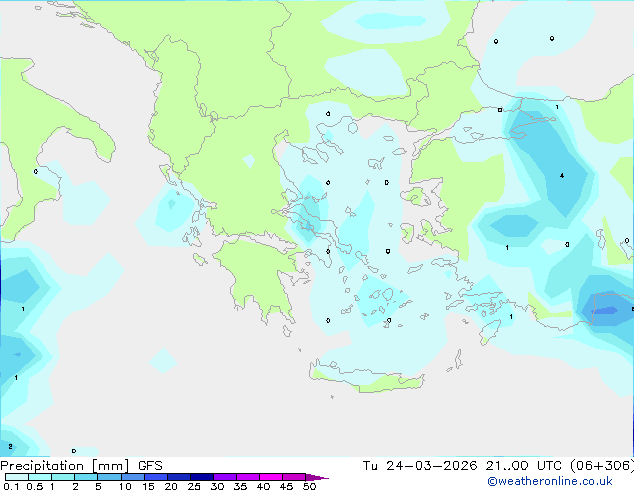Select the 30–35 mm legend swatch
This screenshot has height=490, width=634.
point(224,477)
